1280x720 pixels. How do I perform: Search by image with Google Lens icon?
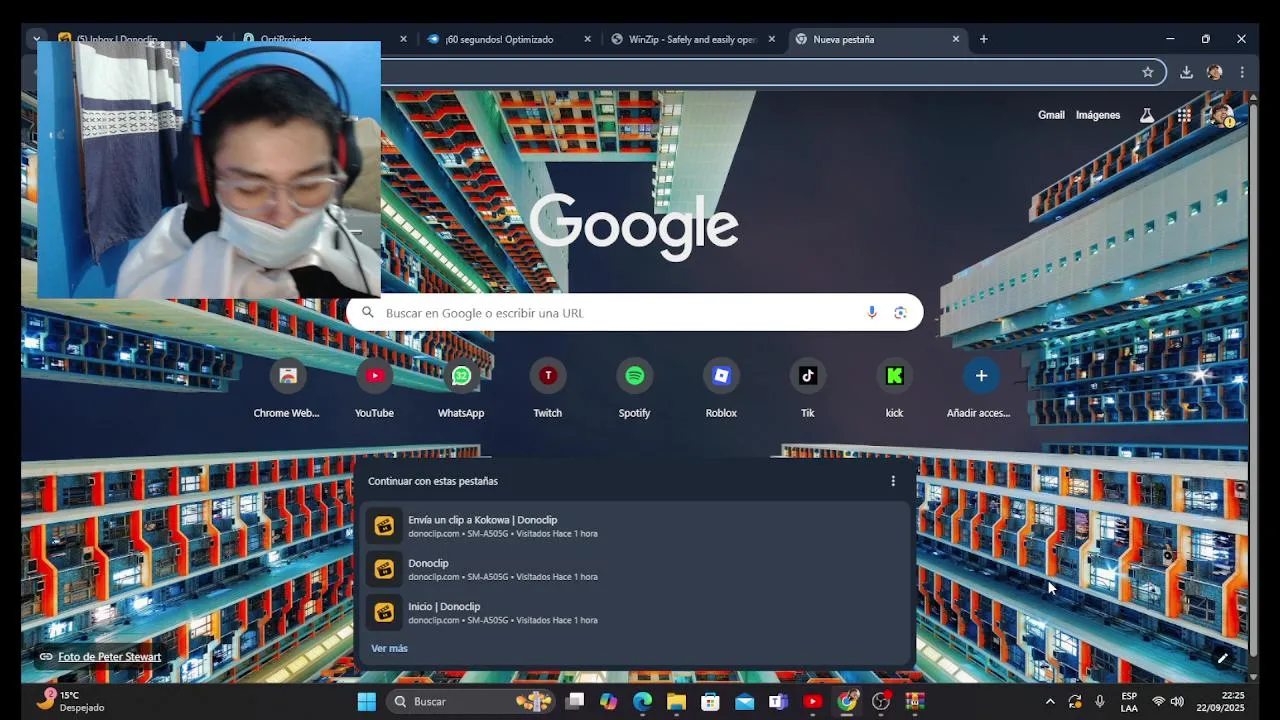pyautogui.click(x=900, y=313)
